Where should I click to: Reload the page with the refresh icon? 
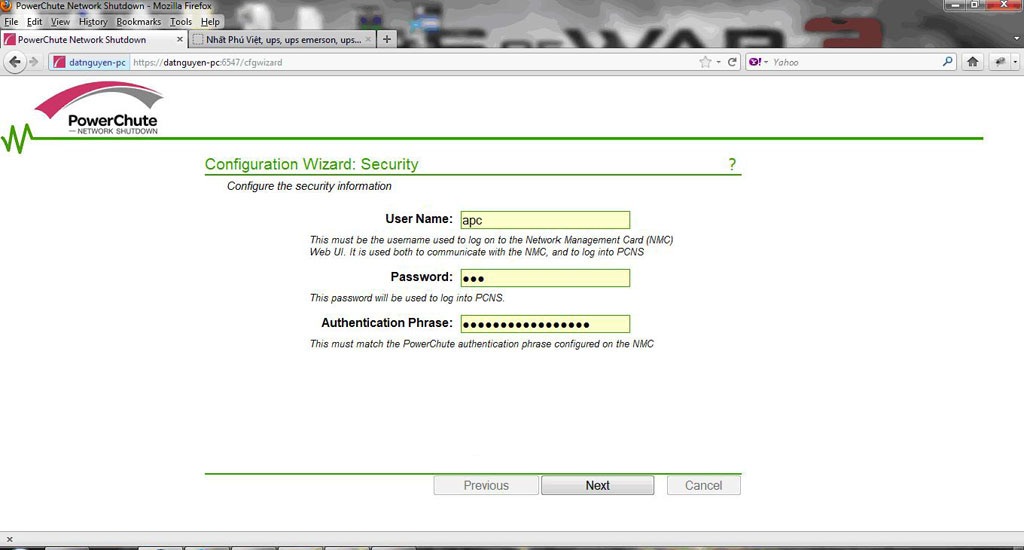click(733, 62)
